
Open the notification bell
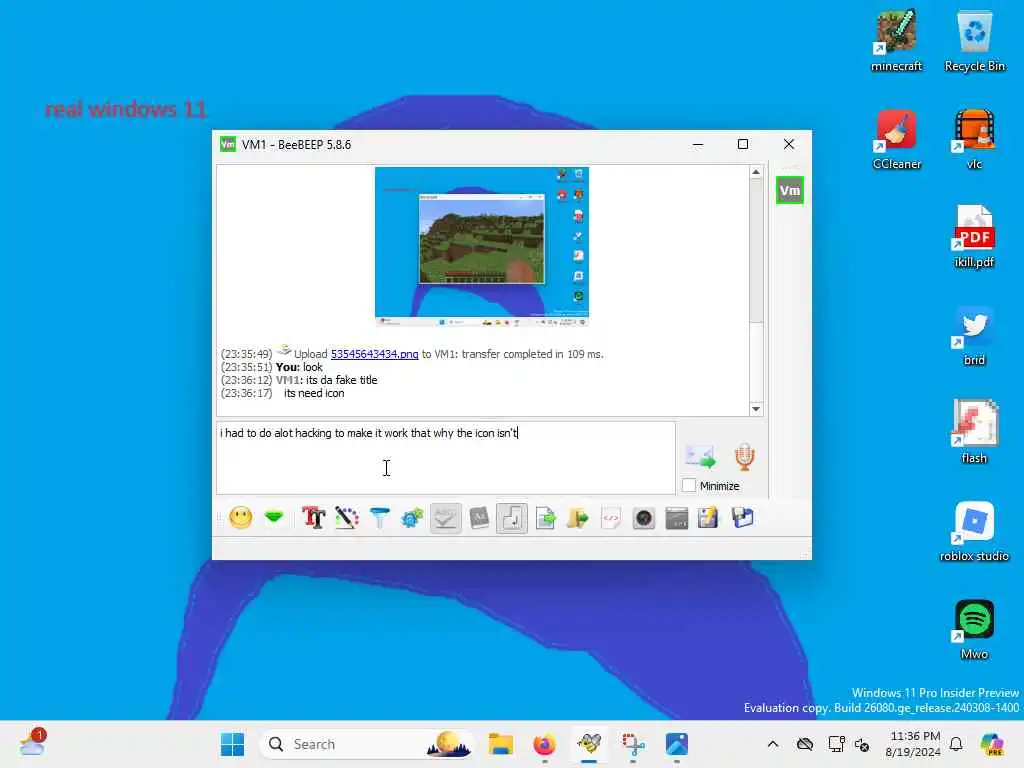[x=956, y=744]
